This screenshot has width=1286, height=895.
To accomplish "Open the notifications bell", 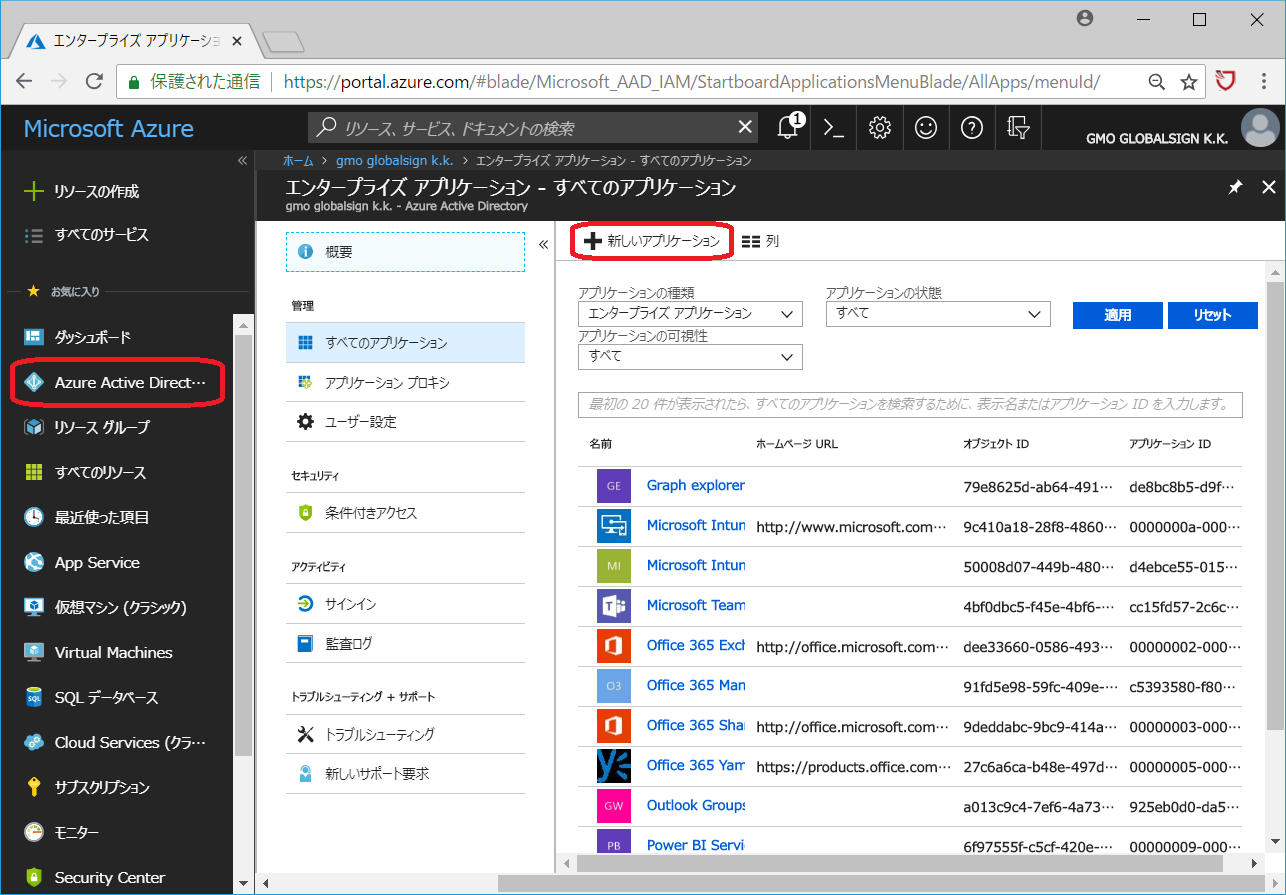I will 788,128.
